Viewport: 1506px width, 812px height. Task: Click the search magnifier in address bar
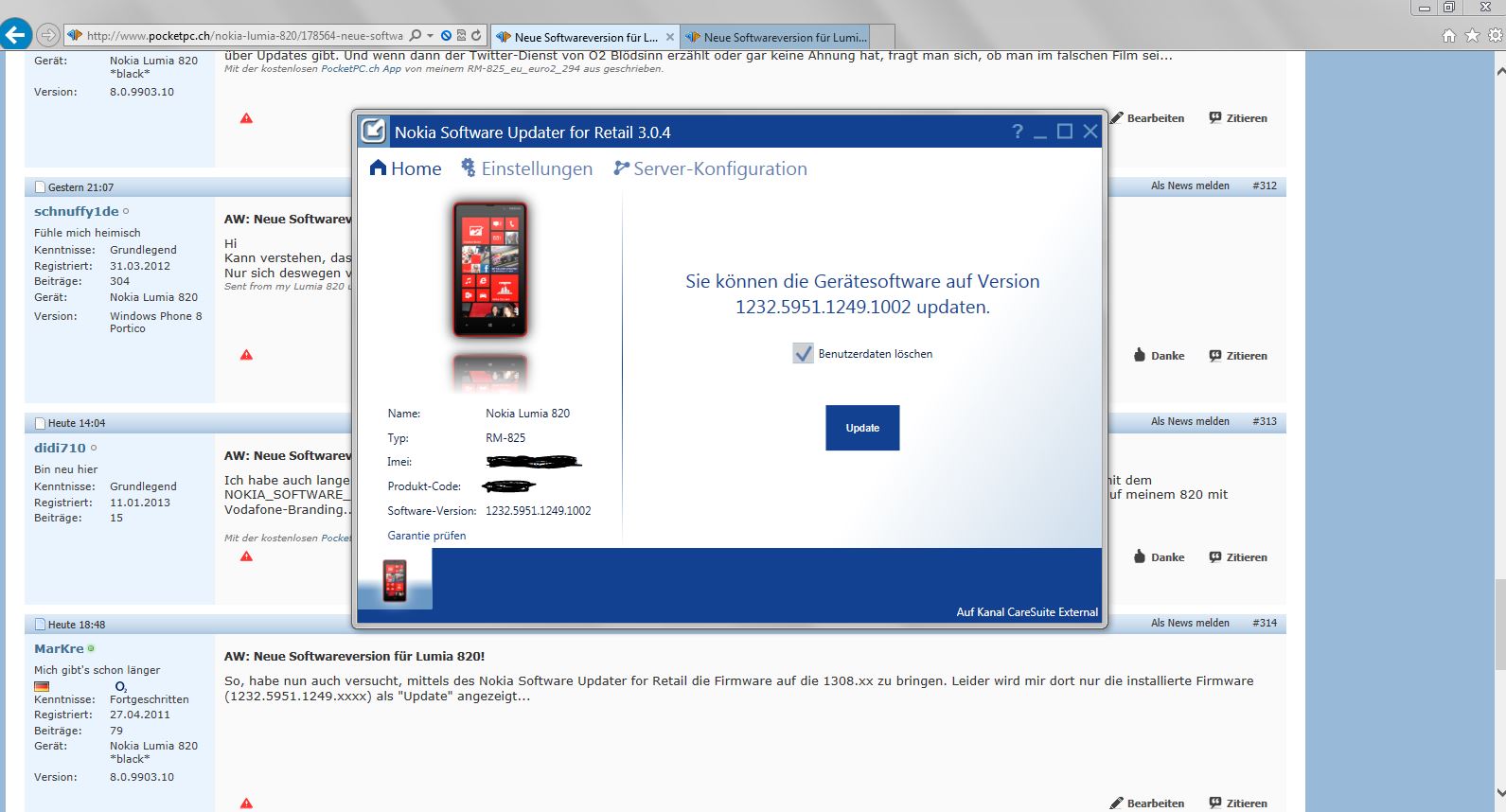click(415, 36)
